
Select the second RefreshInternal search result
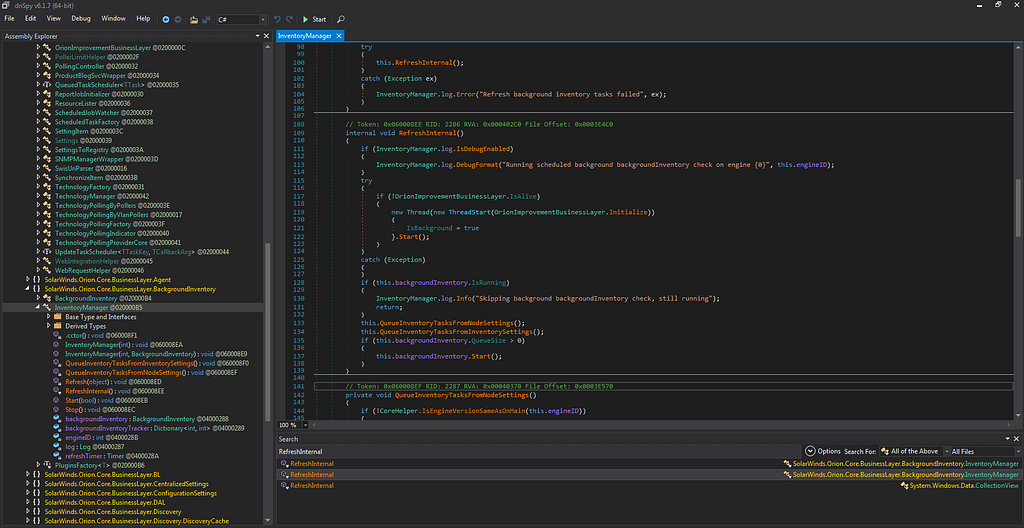tap(650, 474)
